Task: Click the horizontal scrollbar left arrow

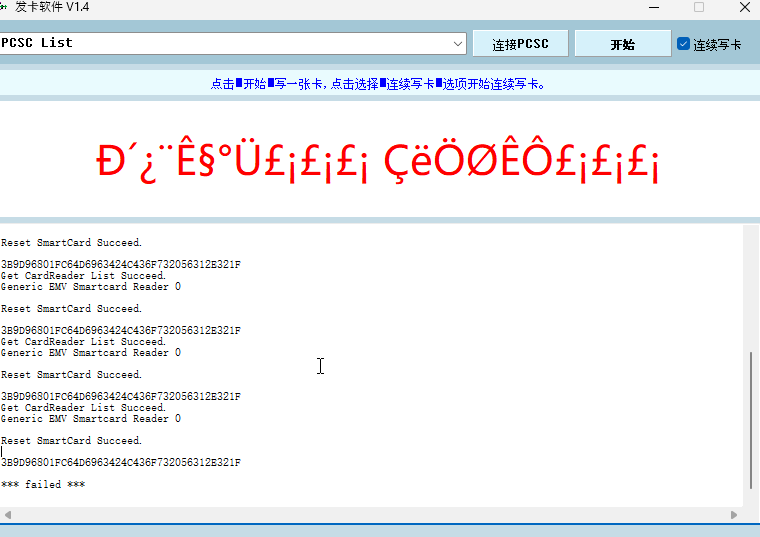Action: tap(8, 515)
